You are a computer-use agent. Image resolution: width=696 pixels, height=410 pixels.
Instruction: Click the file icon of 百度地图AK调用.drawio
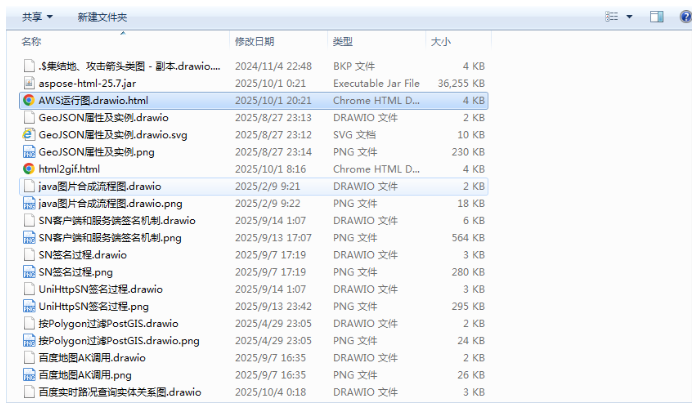[29, 358]
